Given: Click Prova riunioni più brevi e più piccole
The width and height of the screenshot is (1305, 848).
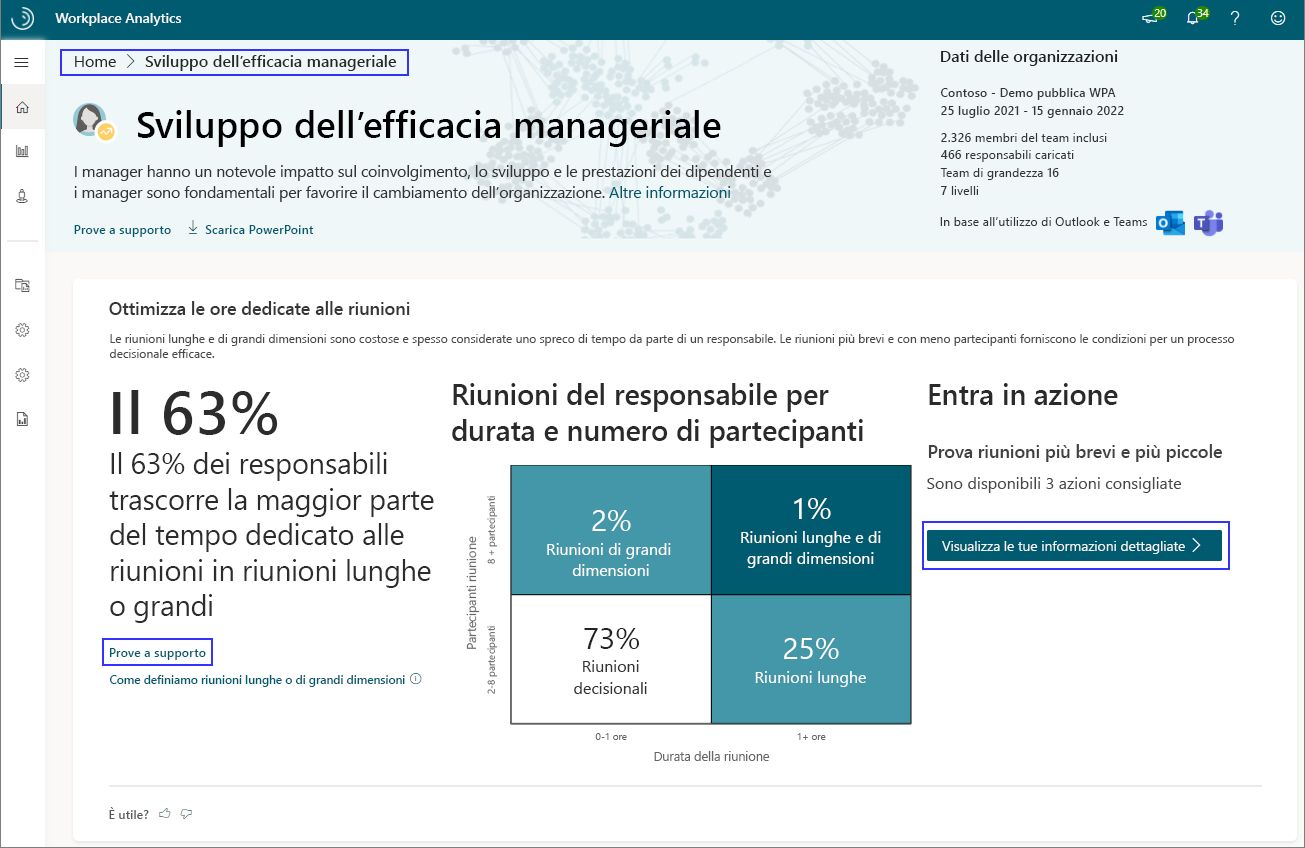Looking at the screenshot, I should coord(1075,452).
